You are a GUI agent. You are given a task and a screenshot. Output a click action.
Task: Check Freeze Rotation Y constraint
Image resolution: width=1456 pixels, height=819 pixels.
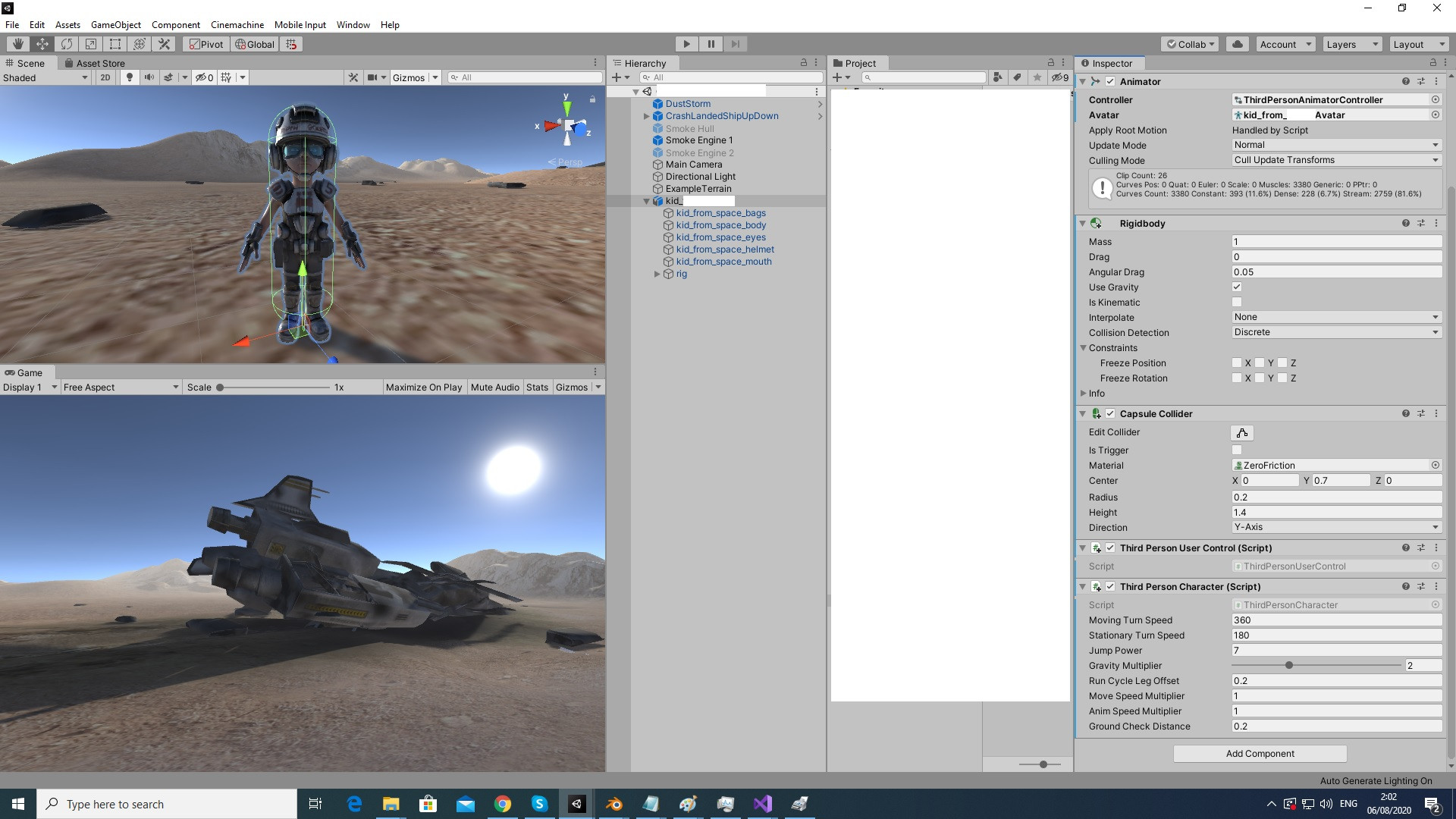1259,378
